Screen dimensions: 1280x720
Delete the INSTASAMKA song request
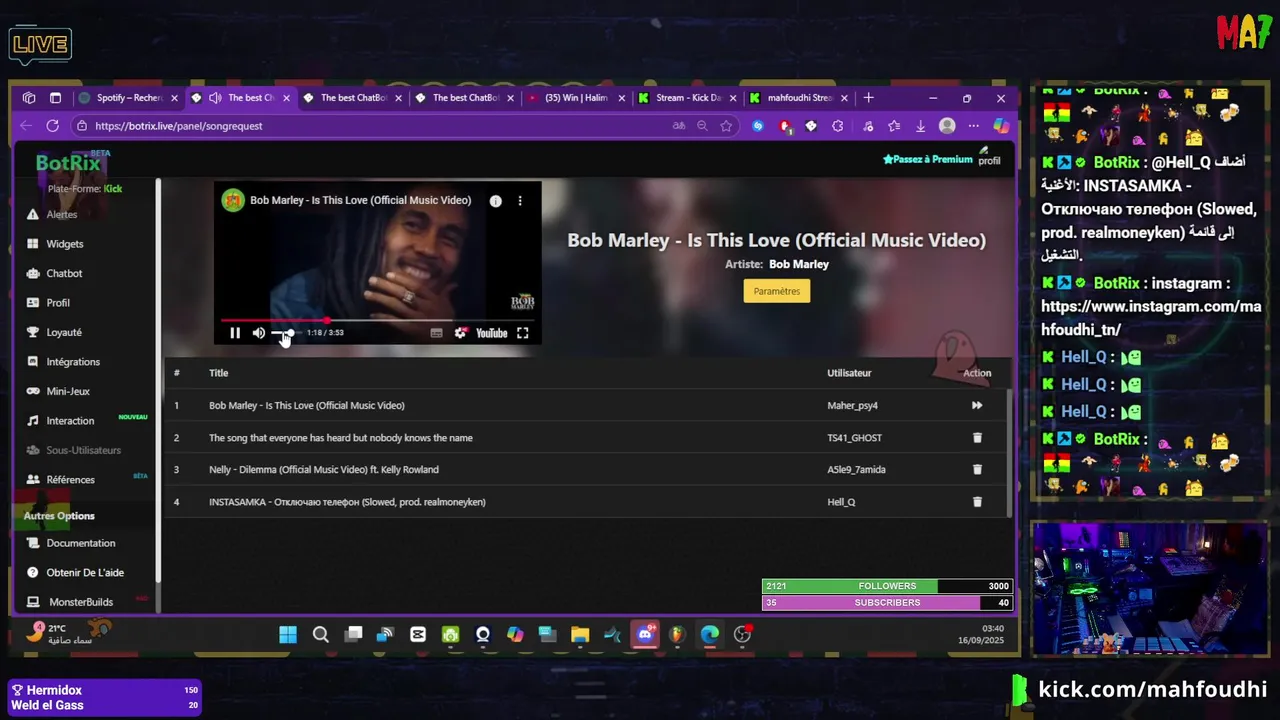(977, 502)
